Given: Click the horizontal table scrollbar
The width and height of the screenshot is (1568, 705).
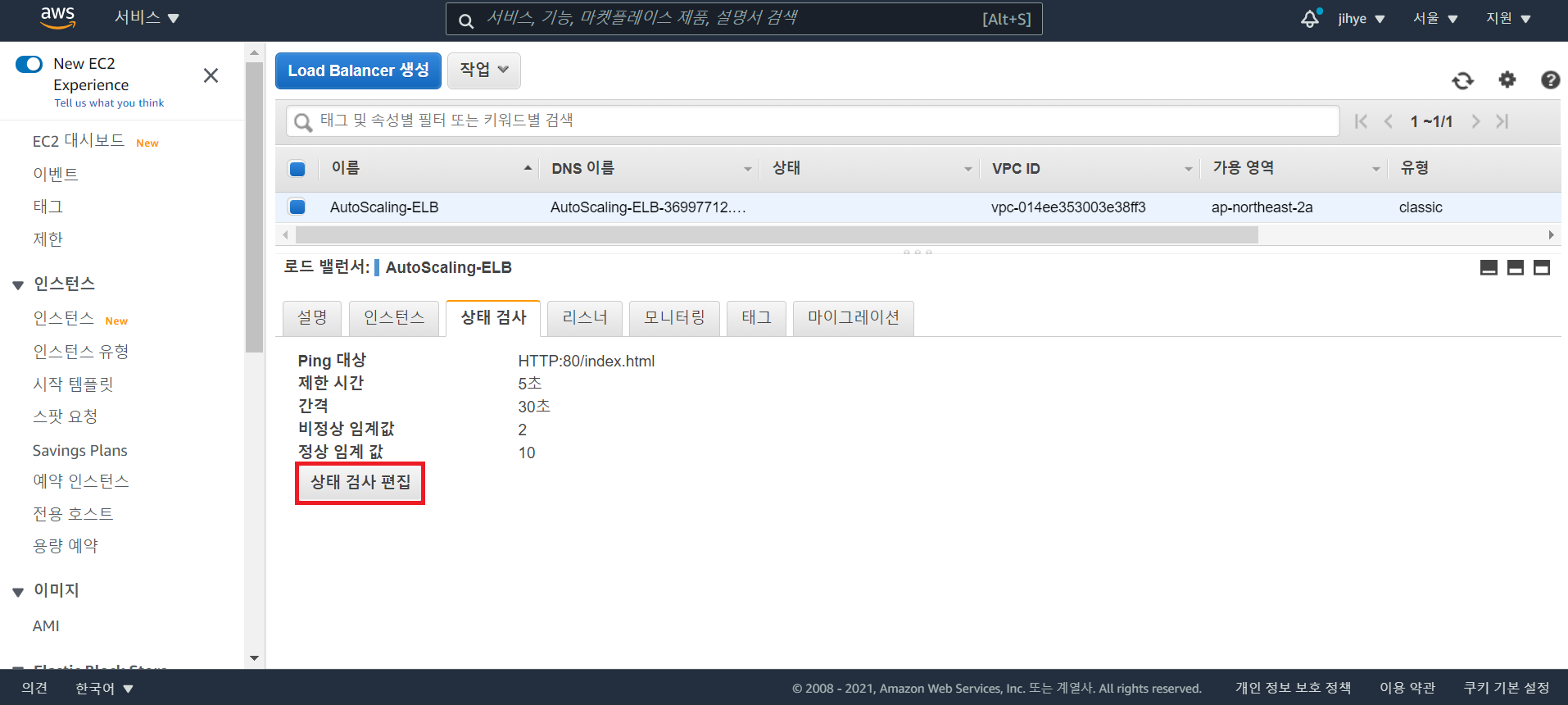Looking at the screenshot, I should point(777,235).
